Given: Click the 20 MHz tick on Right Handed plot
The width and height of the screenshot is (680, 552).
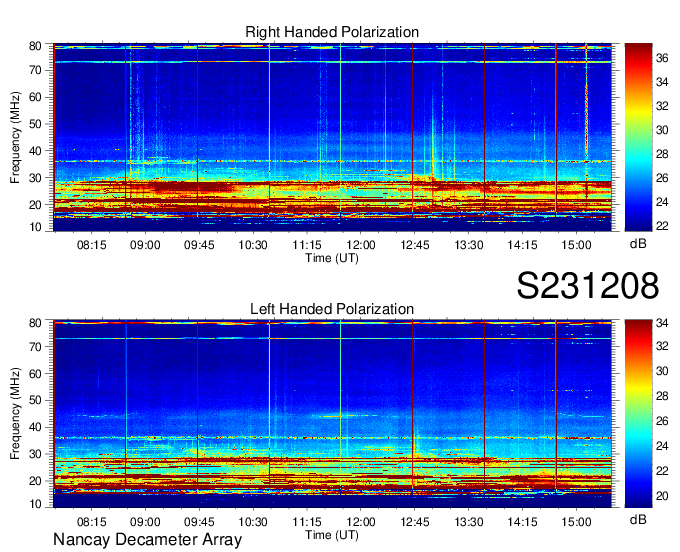Looking at the screenshot, I should (x=35, y=205).
